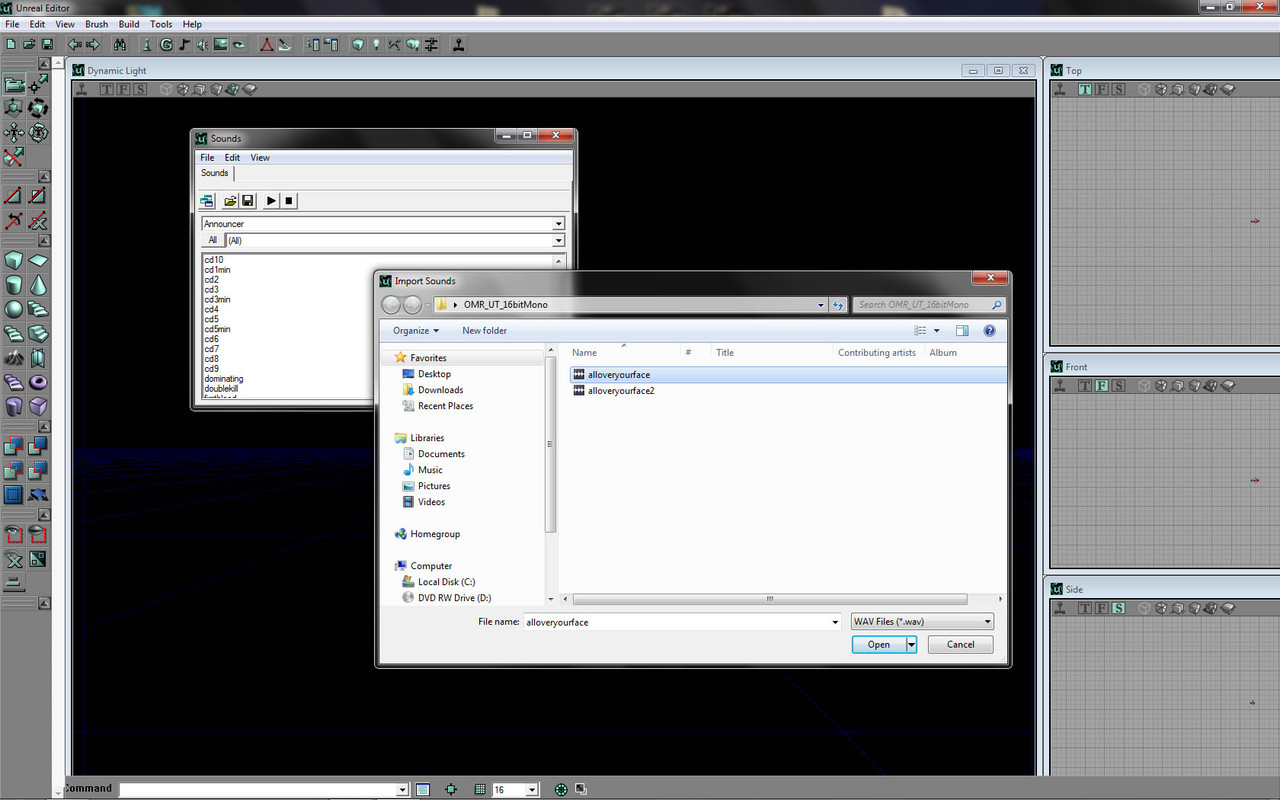Click the Build Lighting lightbulb icon
Viewport: 1280px width, 800px height.
tap(376, 45)
